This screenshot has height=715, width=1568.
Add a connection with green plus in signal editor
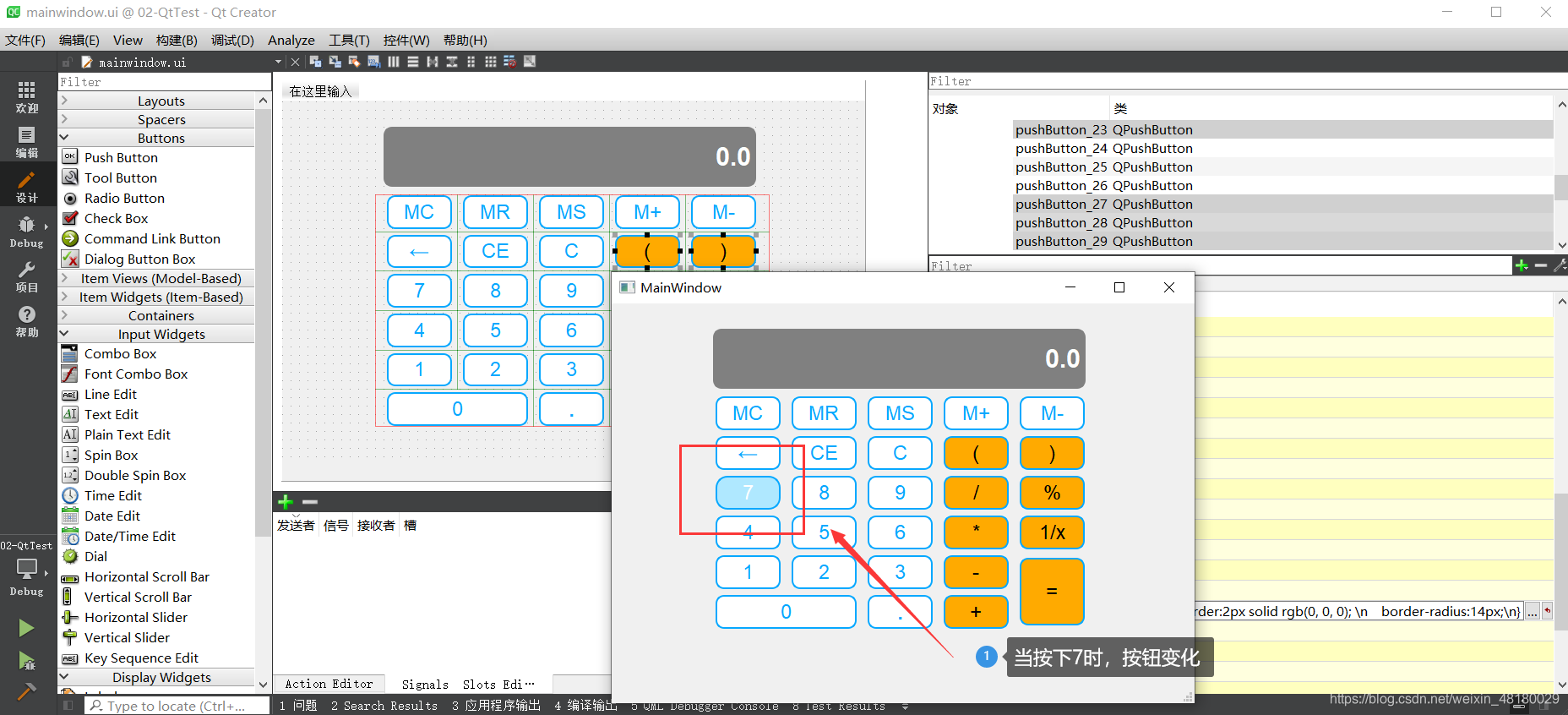[x=286, y=502]
